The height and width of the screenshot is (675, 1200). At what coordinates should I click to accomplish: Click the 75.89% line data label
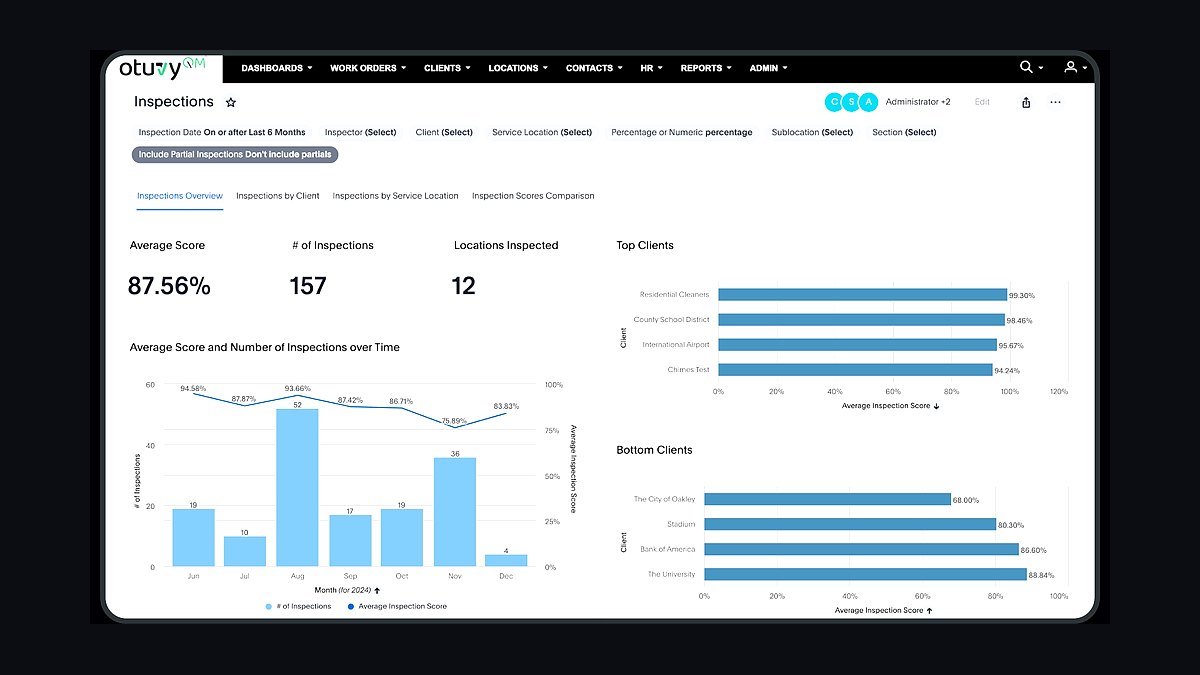454,421
